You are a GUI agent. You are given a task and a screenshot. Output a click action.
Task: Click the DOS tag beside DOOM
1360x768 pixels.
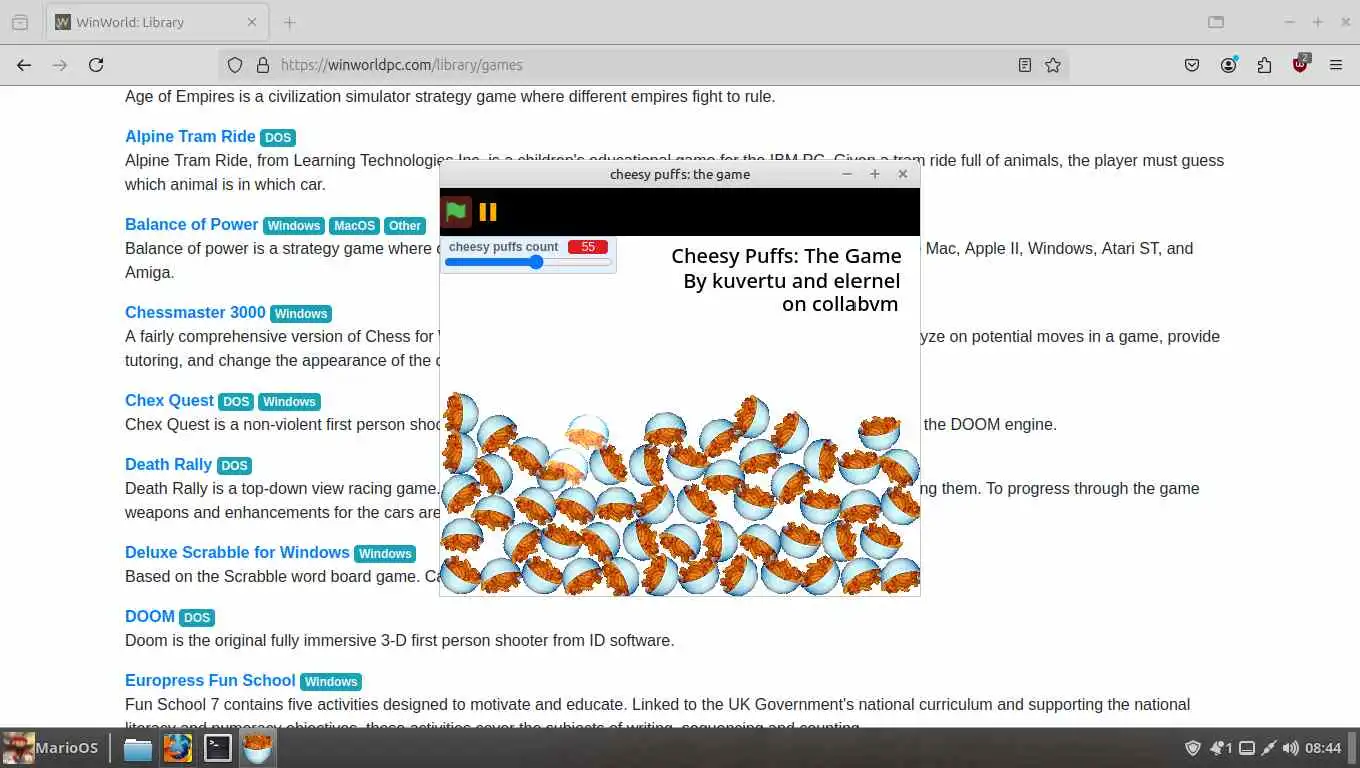[197, 618]
